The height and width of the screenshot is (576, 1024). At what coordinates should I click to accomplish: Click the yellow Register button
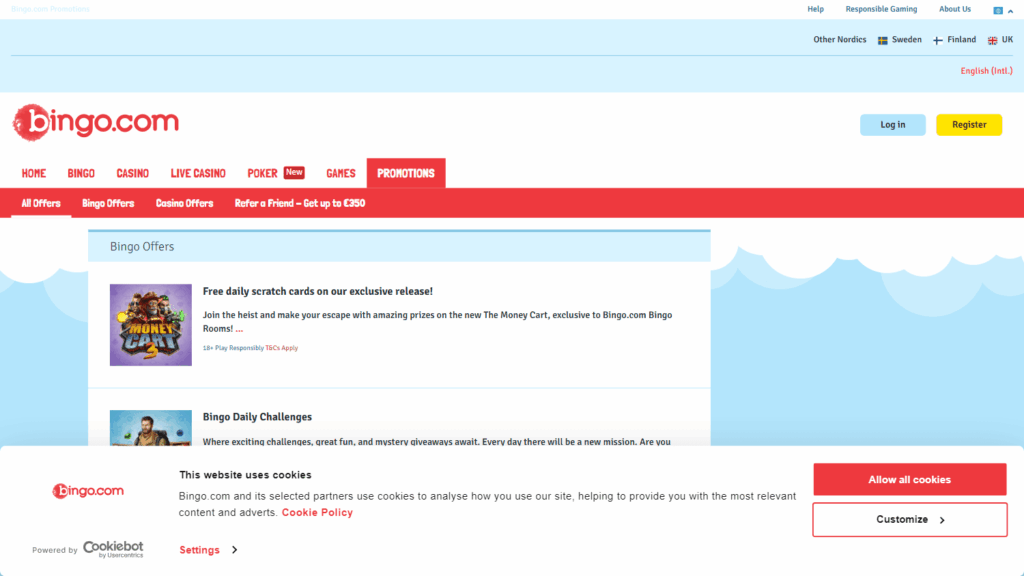click(968, 125)
